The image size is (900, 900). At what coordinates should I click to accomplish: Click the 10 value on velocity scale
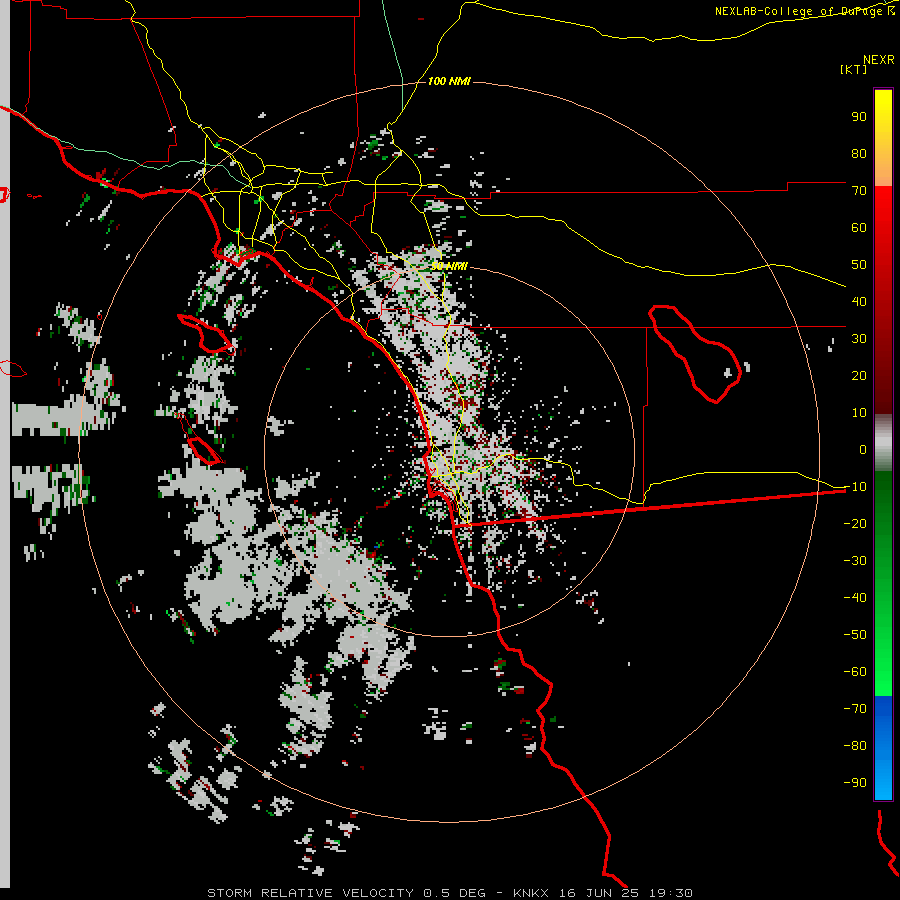pos(859,413)
